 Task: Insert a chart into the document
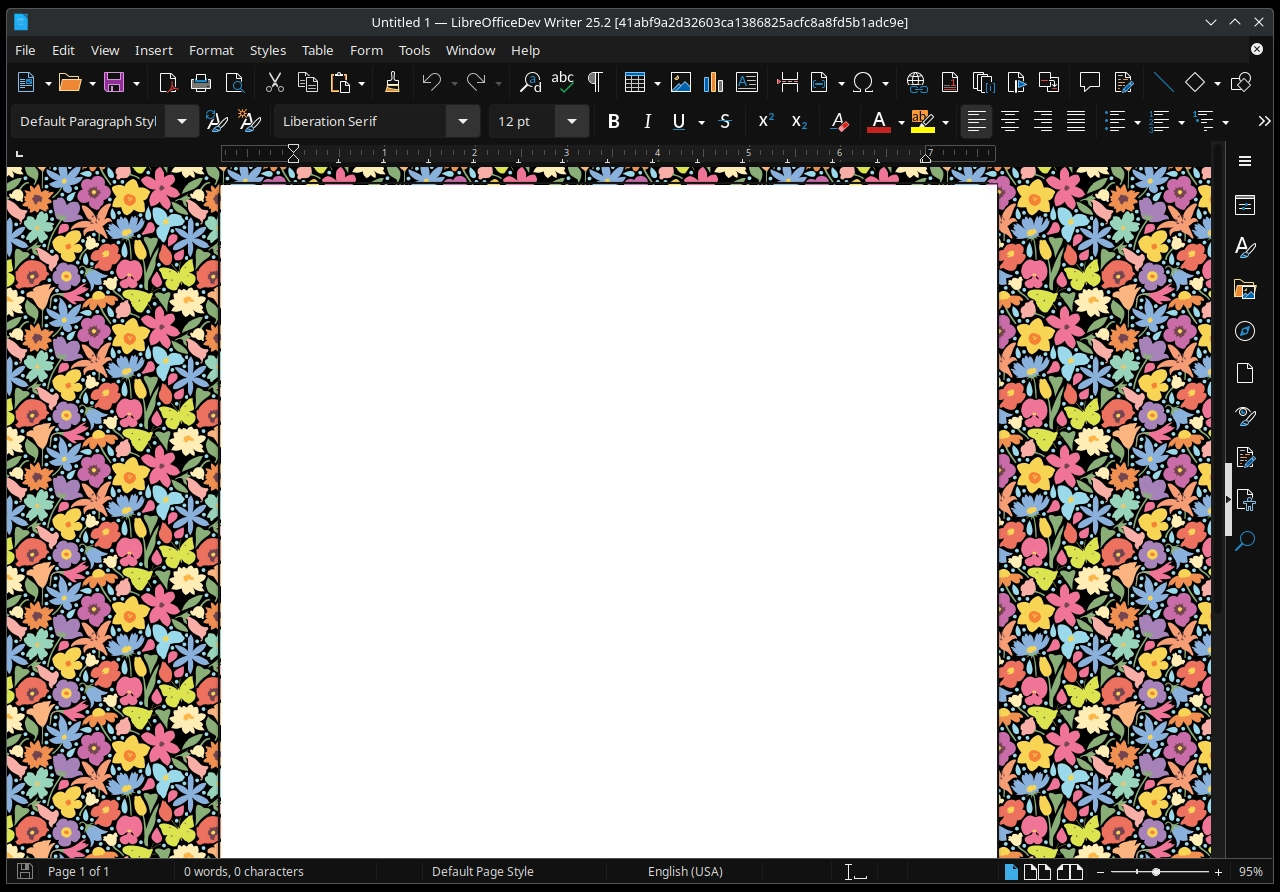click(x=713, y=82)
